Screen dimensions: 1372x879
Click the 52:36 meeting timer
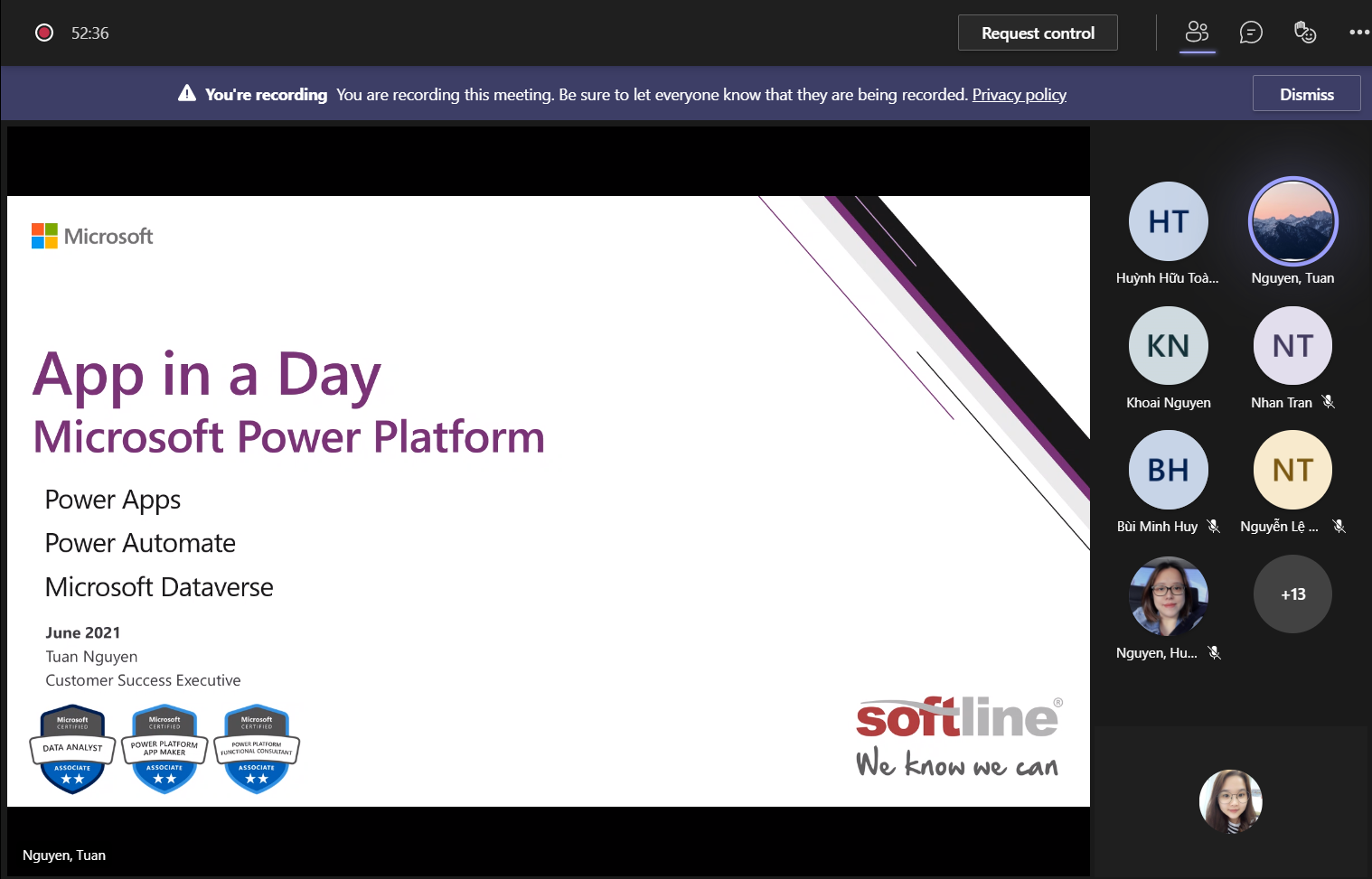pos(90,33)
